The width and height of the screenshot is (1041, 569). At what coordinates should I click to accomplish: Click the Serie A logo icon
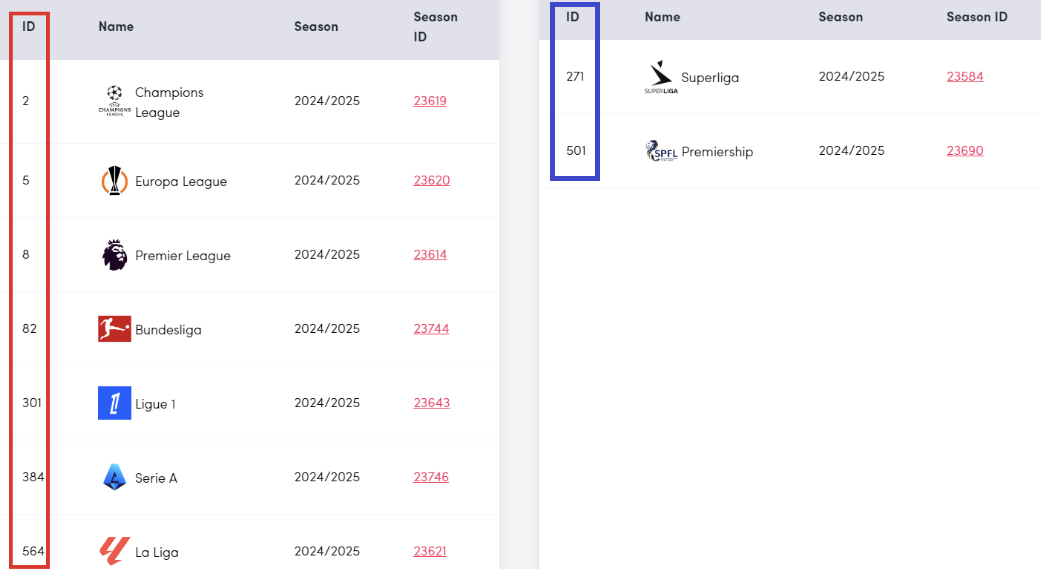click(114, 477)
